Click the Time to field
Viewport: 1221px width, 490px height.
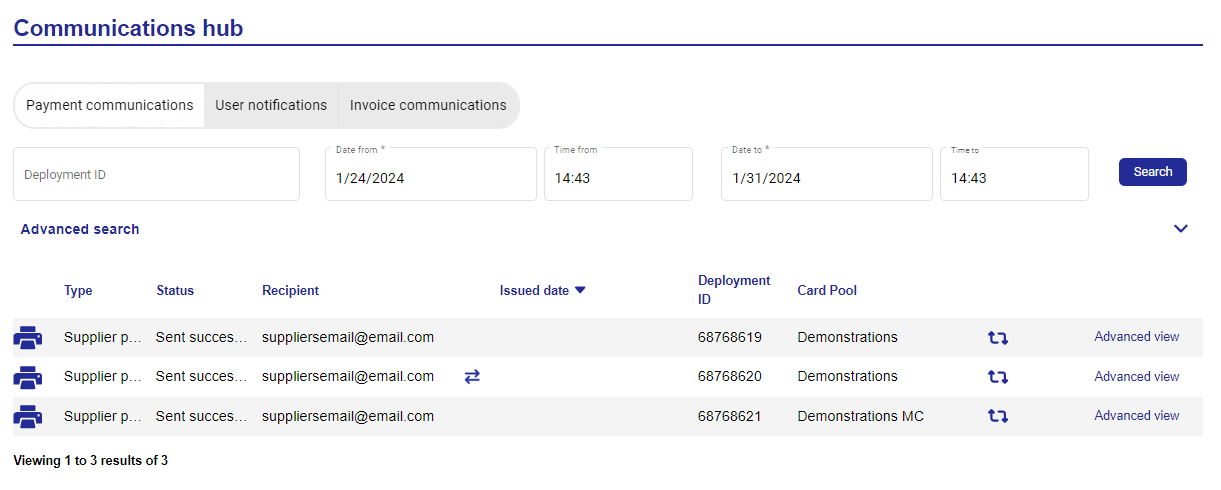coord(1014,174)
